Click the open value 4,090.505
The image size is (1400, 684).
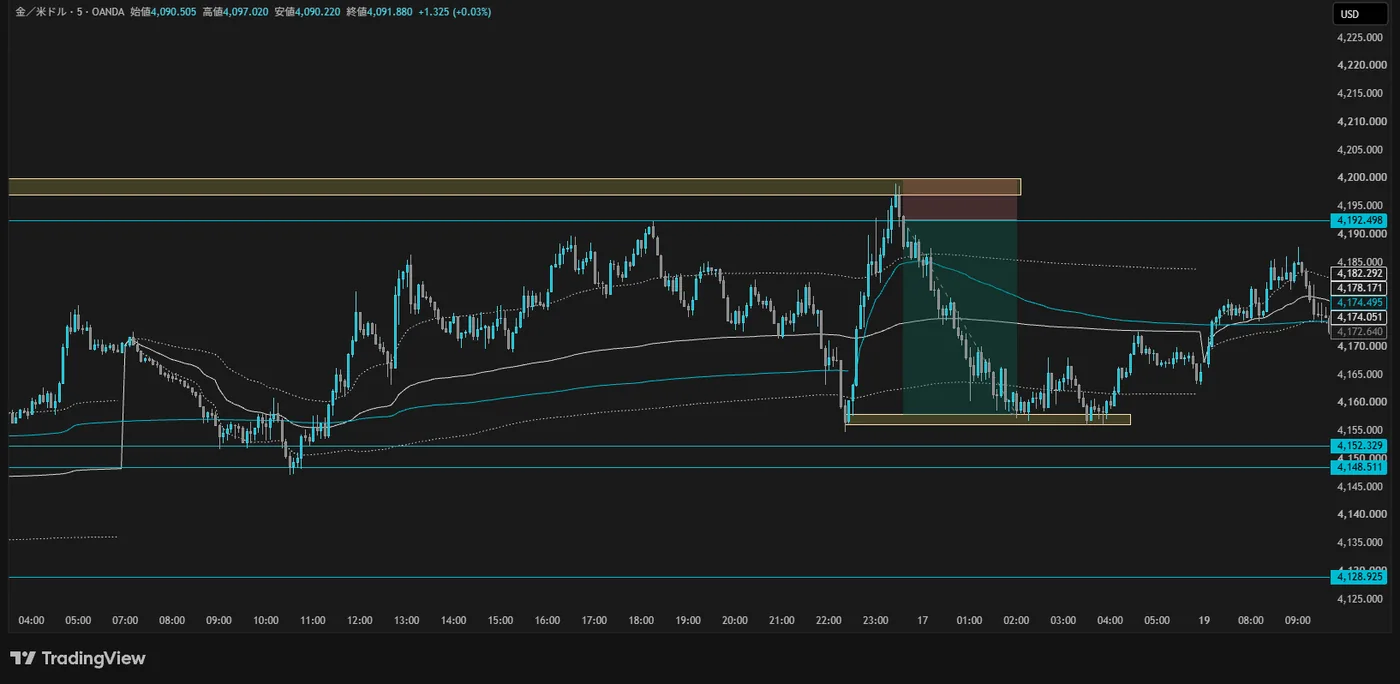point(173,12)
